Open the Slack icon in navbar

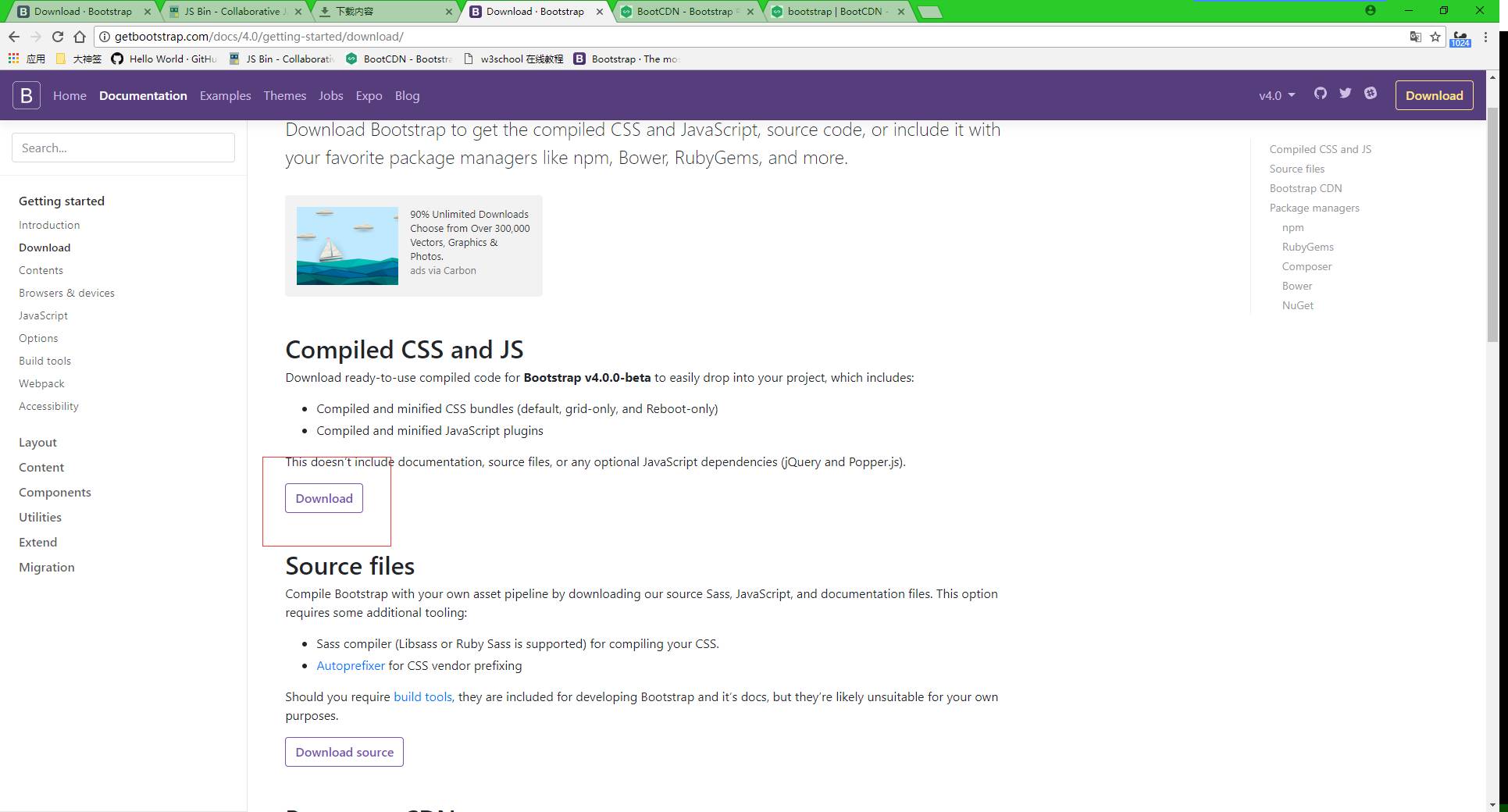click(x=1370, y=93)
